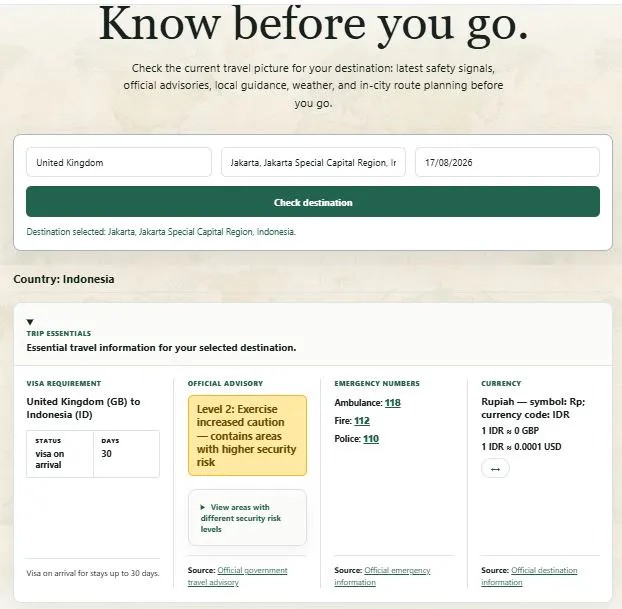Open Official emergency information source link
Viewport: 622px width, 609px height.
coord(382,576)
